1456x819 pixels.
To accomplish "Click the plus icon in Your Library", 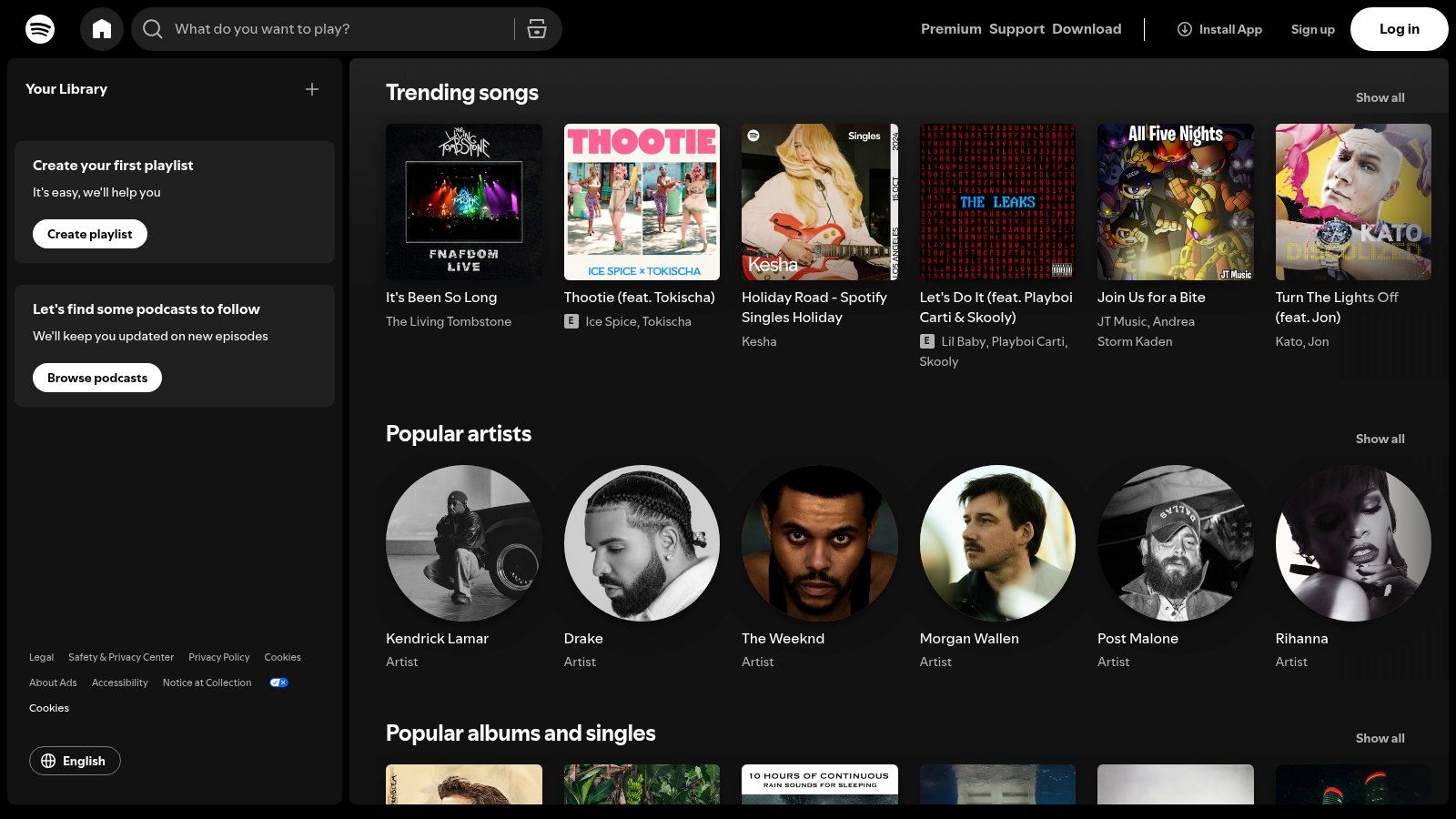I will (x=312, y=89).
